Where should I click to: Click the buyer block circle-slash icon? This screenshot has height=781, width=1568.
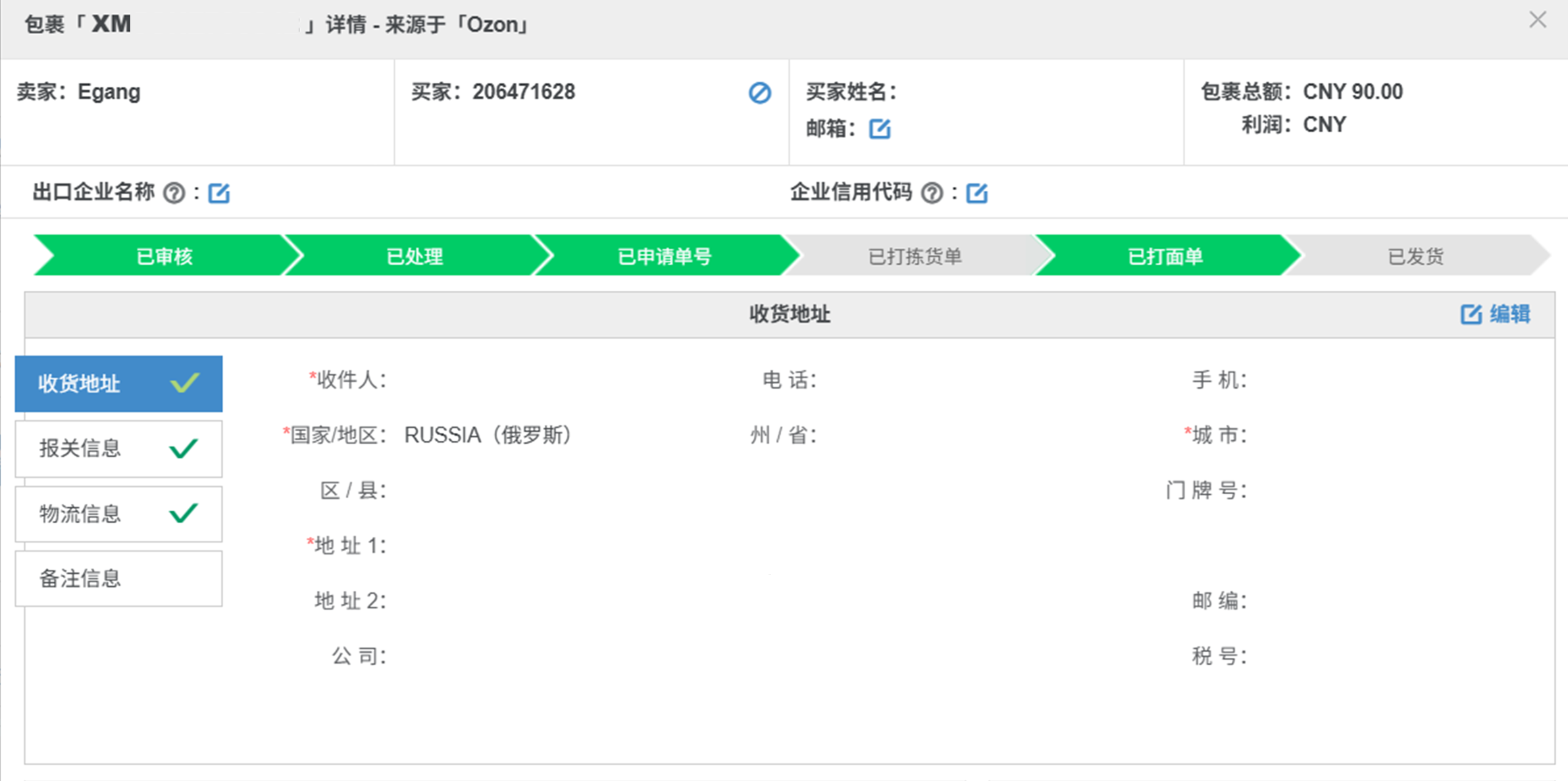[x=759, y=93]
